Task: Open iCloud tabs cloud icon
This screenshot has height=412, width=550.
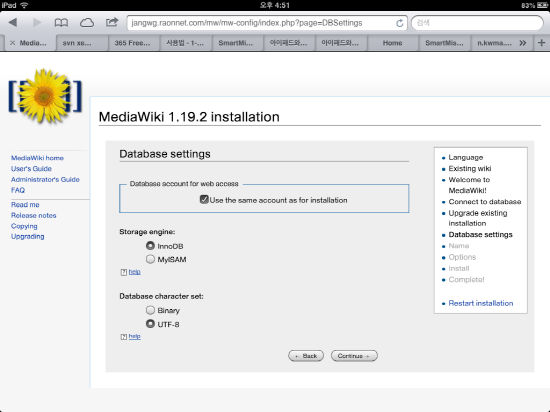Action: 87,23
